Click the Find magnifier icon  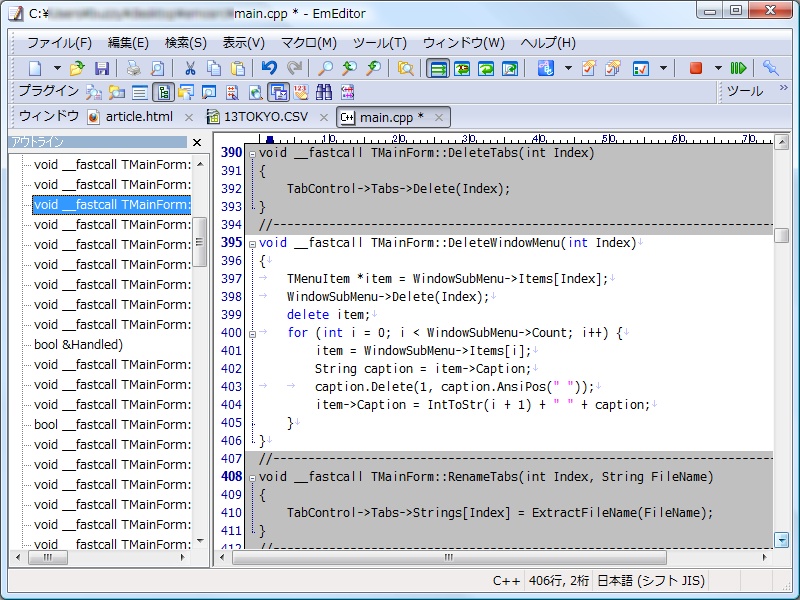click(x=325, y=68)
